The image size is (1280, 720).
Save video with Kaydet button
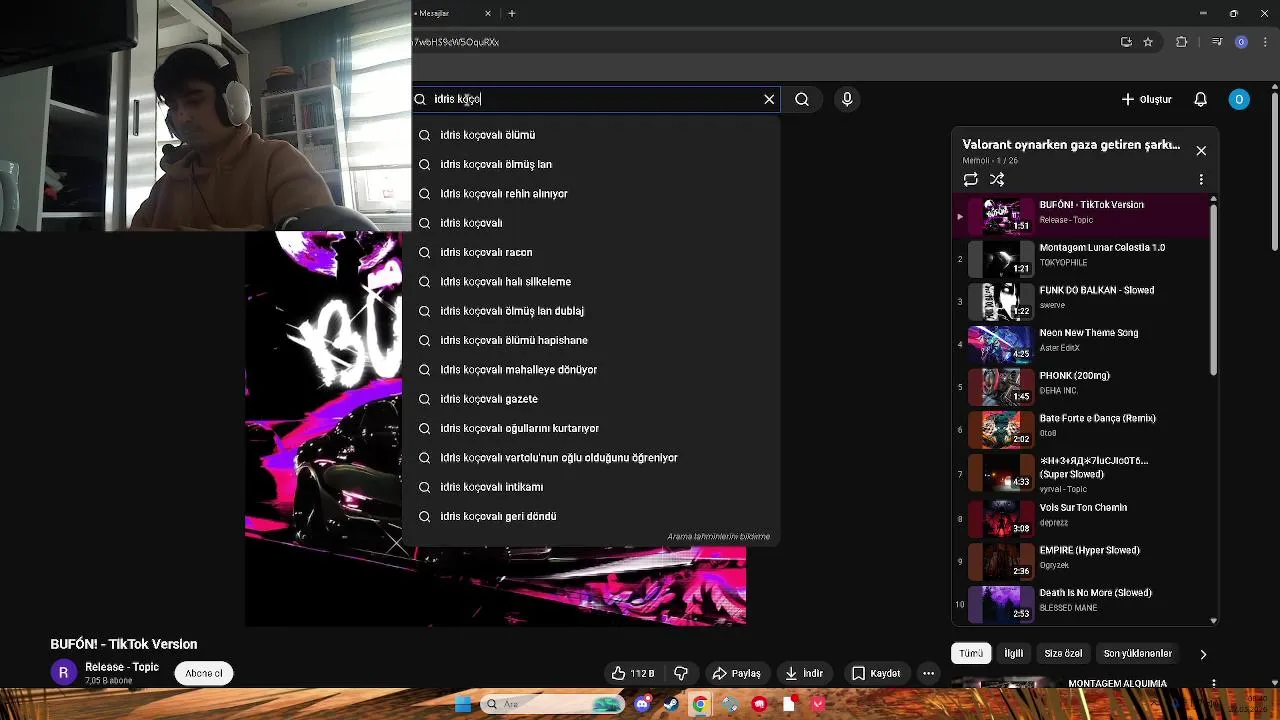876,674
